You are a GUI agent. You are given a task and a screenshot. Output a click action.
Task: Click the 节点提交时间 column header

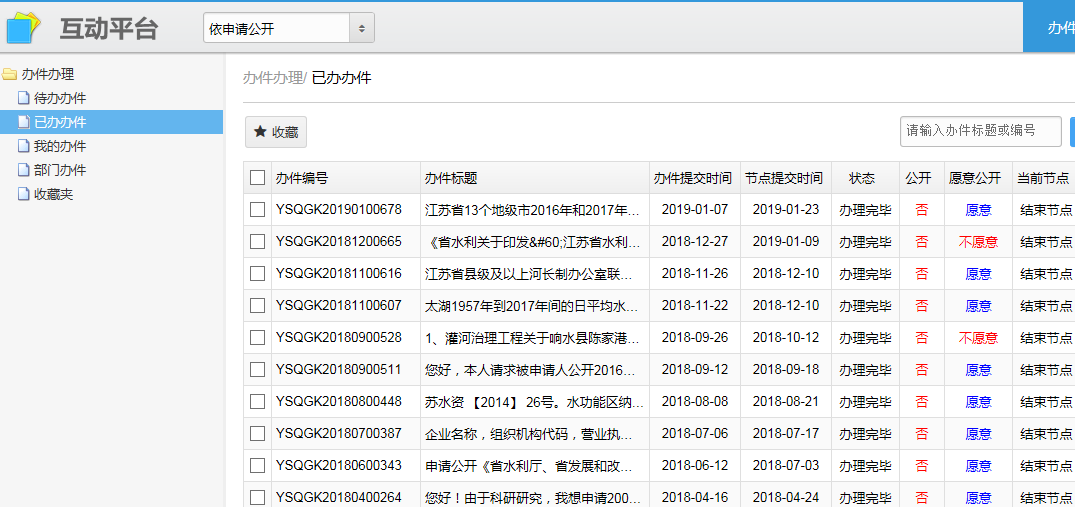[786, 178]
